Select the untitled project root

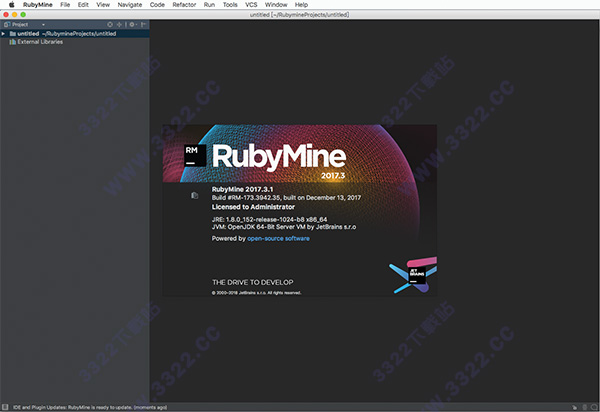pos(75,34)
